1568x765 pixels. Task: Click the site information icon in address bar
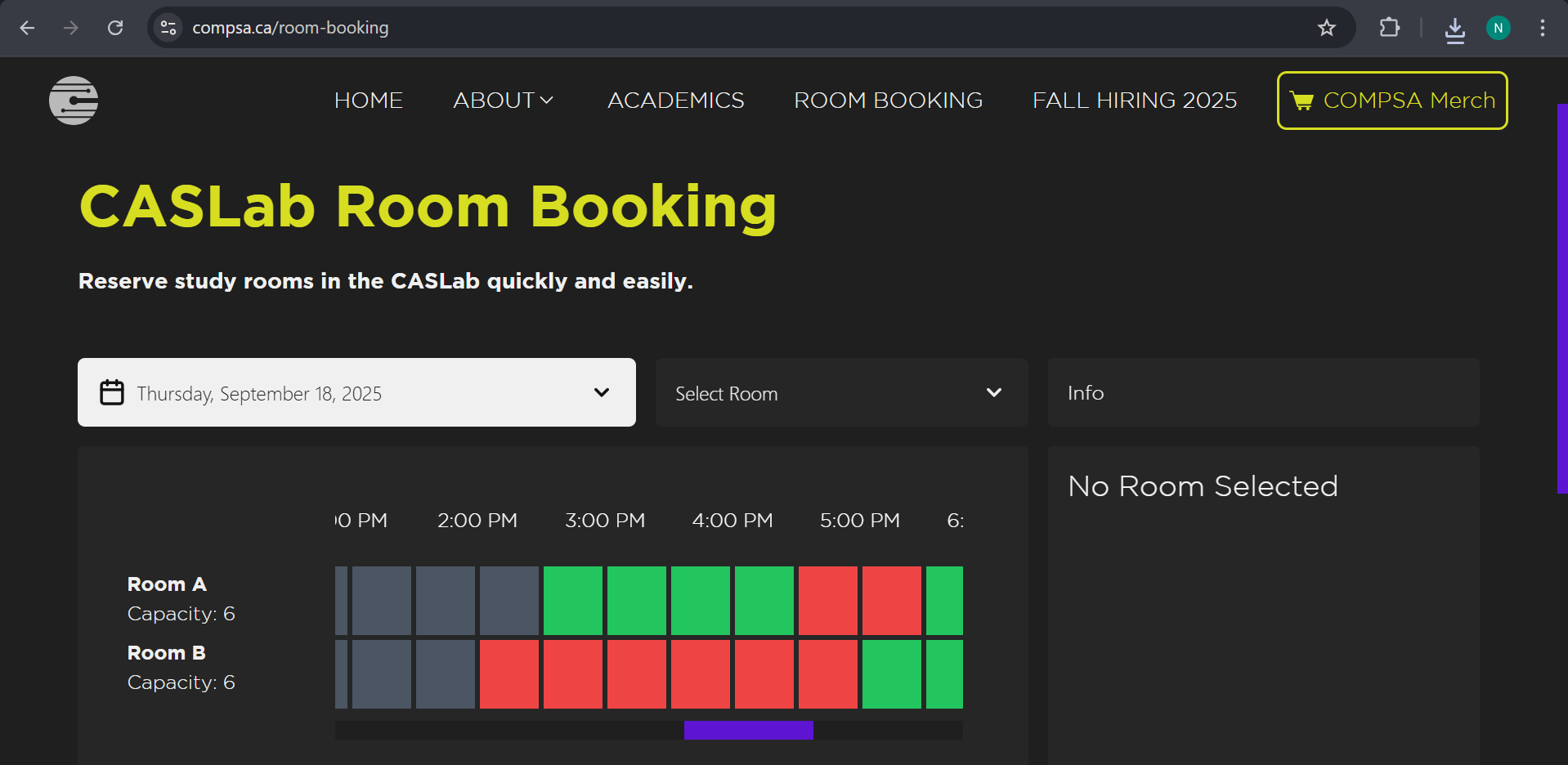(x=168, y=27)
